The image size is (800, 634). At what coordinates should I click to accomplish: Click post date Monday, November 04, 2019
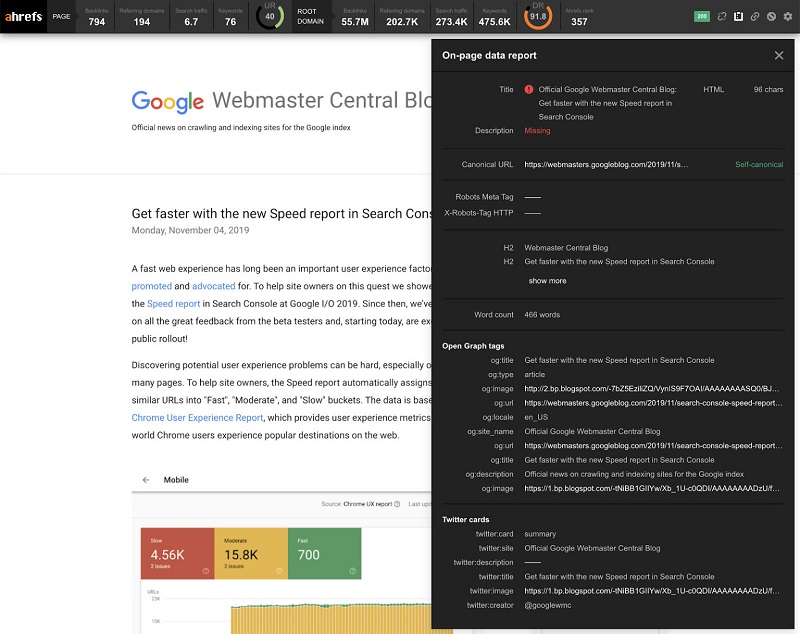pos(190,231)
